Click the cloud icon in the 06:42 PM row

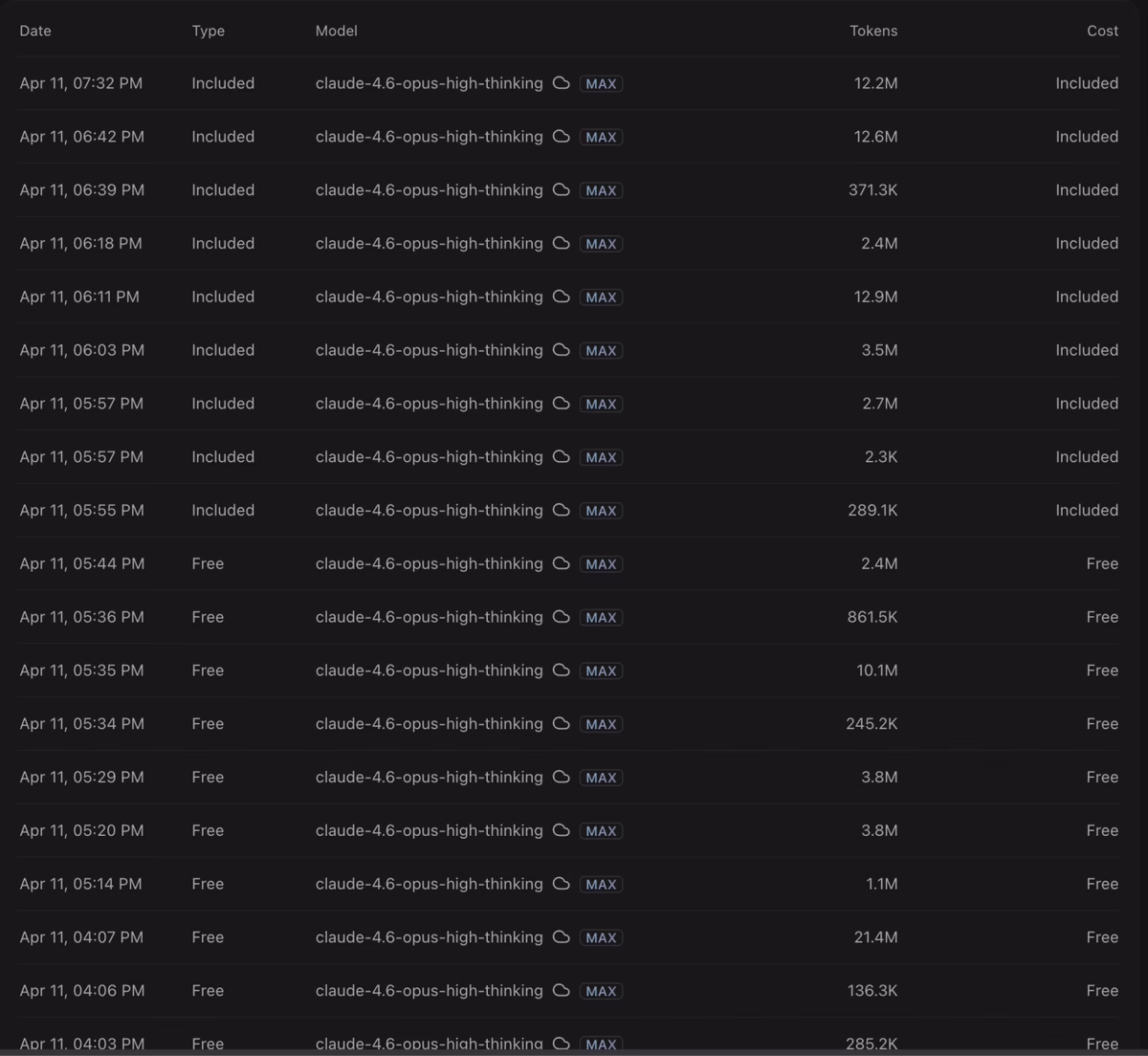point(562,137)
